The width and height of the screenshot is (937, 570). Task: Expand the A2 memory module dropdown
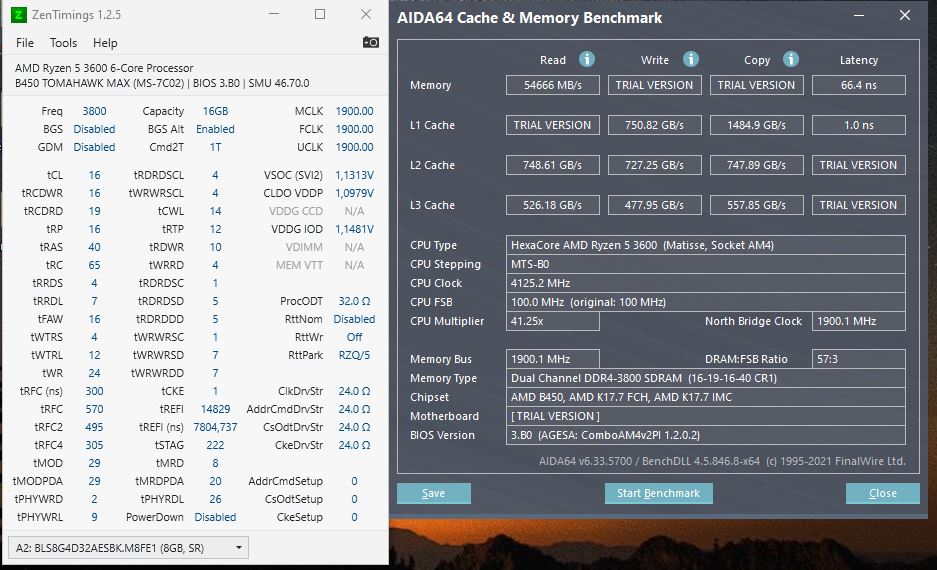click(128, 548)
